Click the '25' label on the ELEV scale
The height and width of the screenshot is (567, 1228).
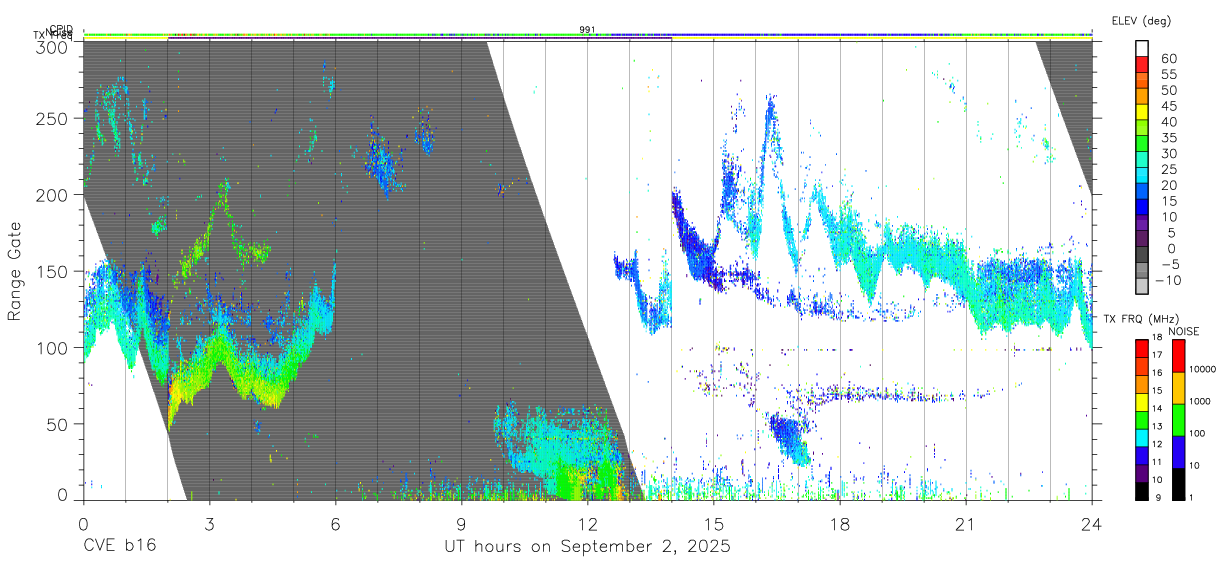pos(1169,170)
